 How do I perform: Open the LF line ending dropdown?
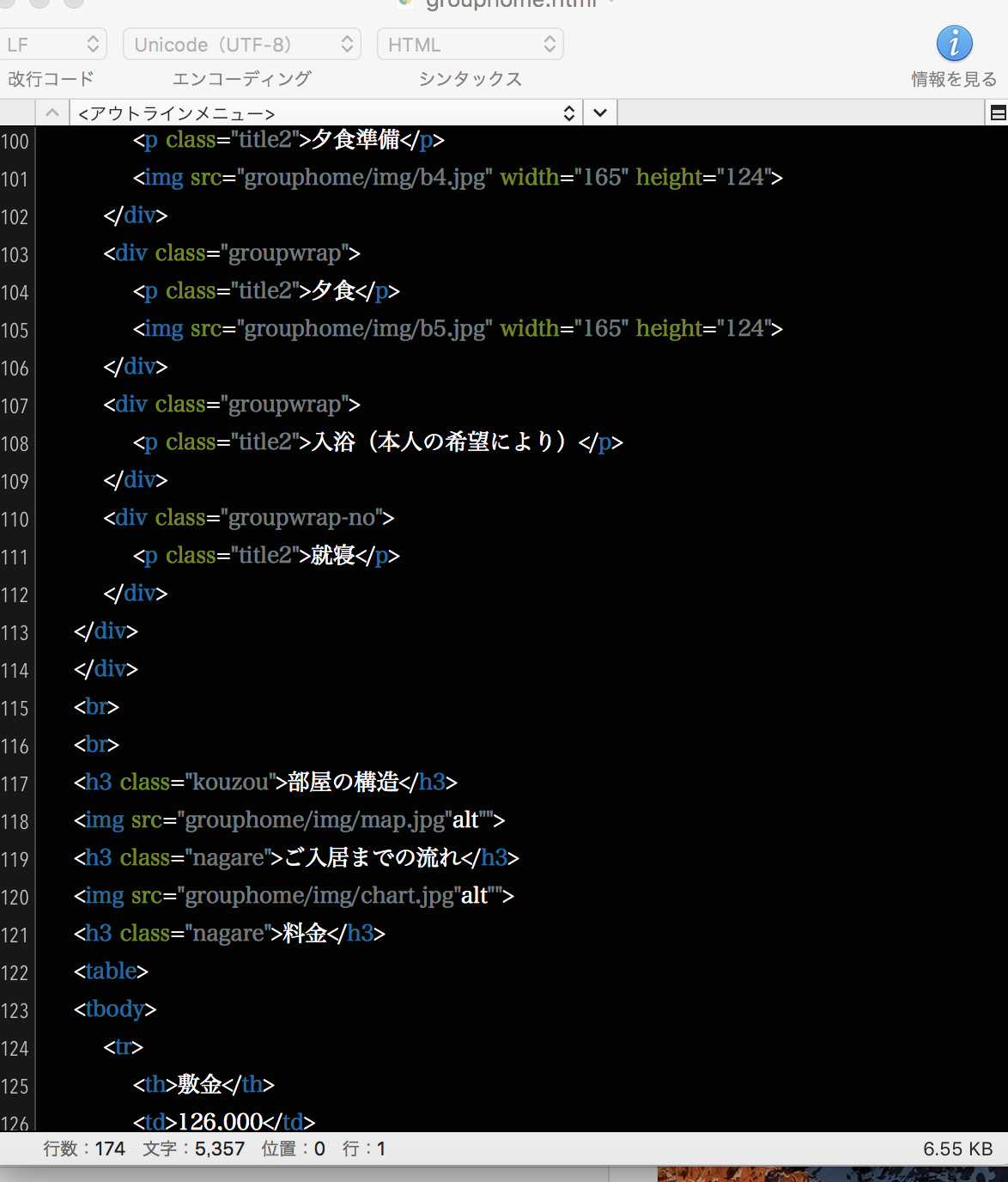(x=53, y=45)
